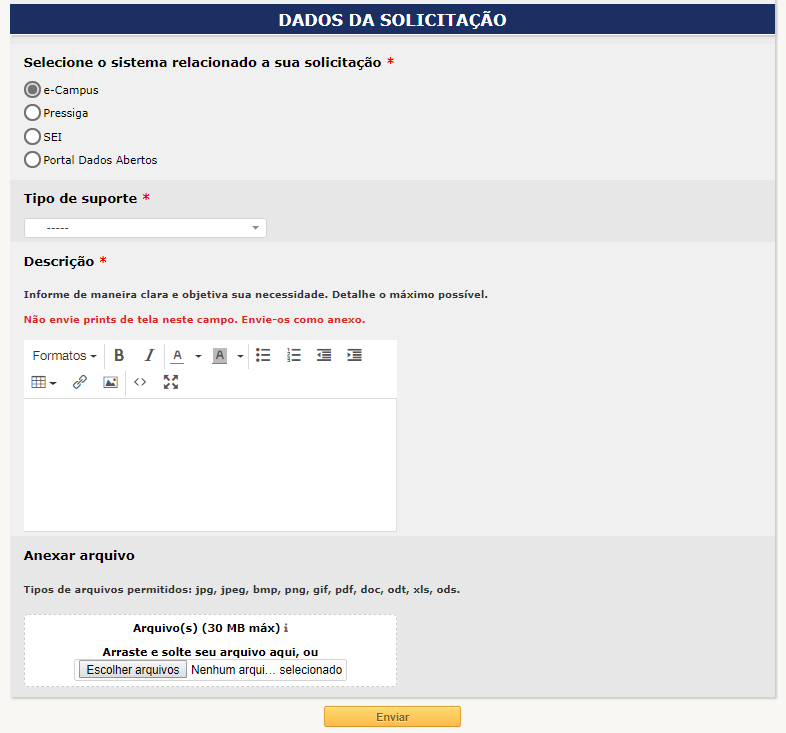Click the Escolher arquivos button
Image resolution: width=786 pixels, height=733 pixels.
[x=133, y=670]
